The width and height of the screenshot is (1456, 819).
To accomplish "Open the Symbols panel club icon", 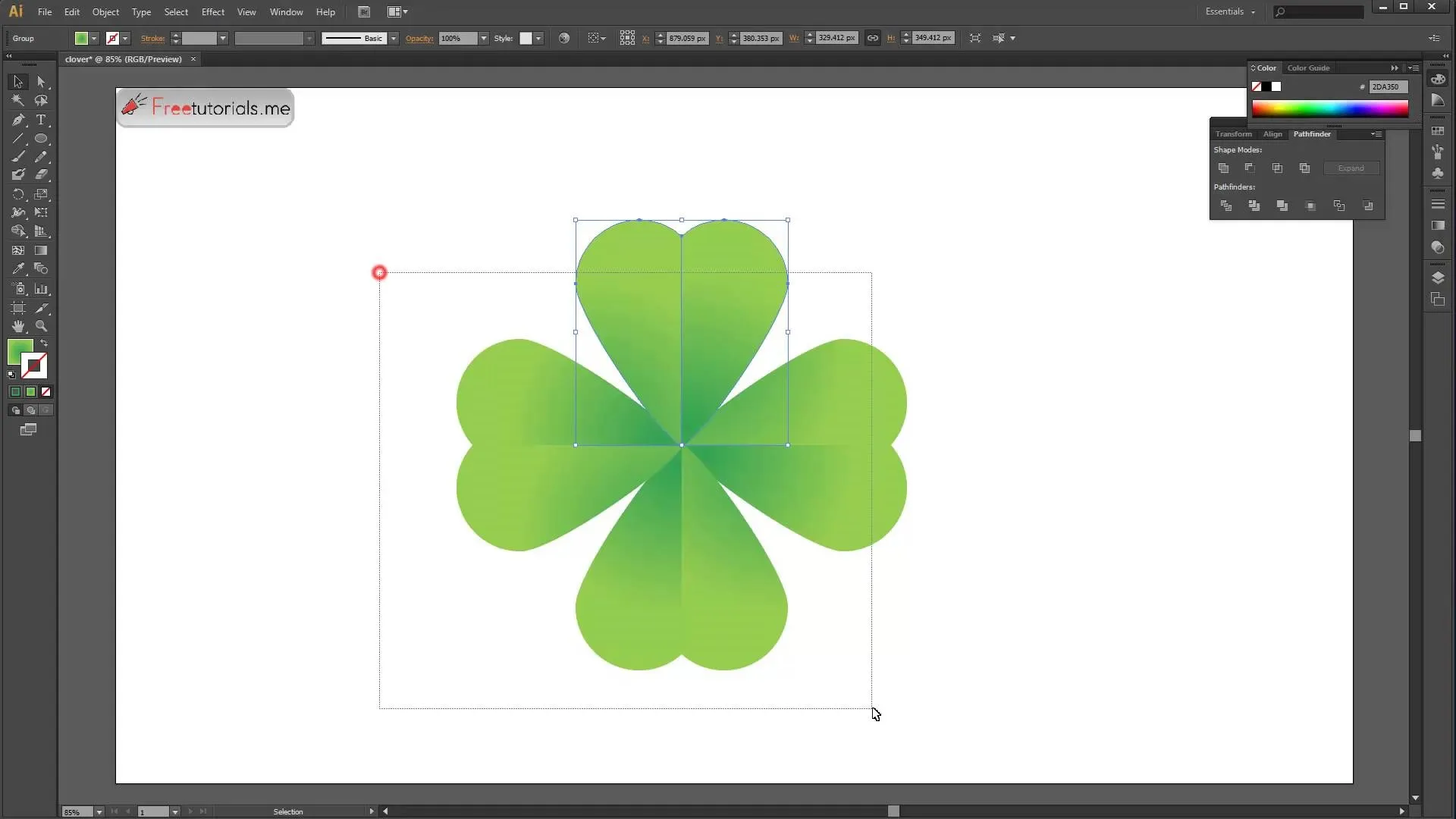I will coord(1438,173).
